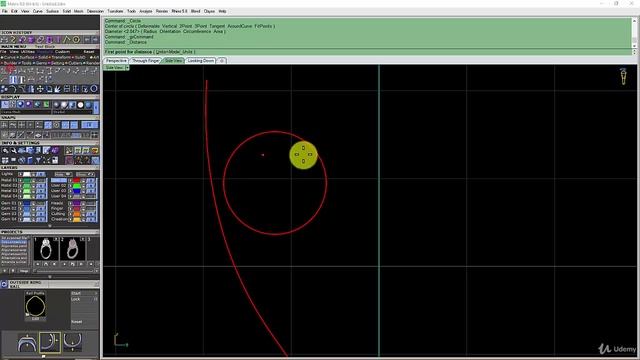This screenshot has width=640, height=360.
Task: Select the middle side-view rail option thumbnail
Action: (50, 342)
